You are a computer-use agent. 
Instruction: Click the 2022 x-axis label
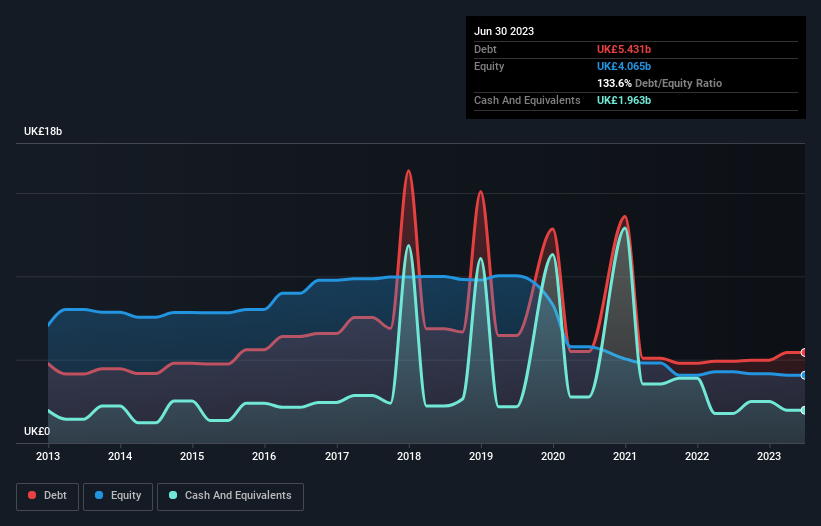pyautogui.click(x=697, y=456)
